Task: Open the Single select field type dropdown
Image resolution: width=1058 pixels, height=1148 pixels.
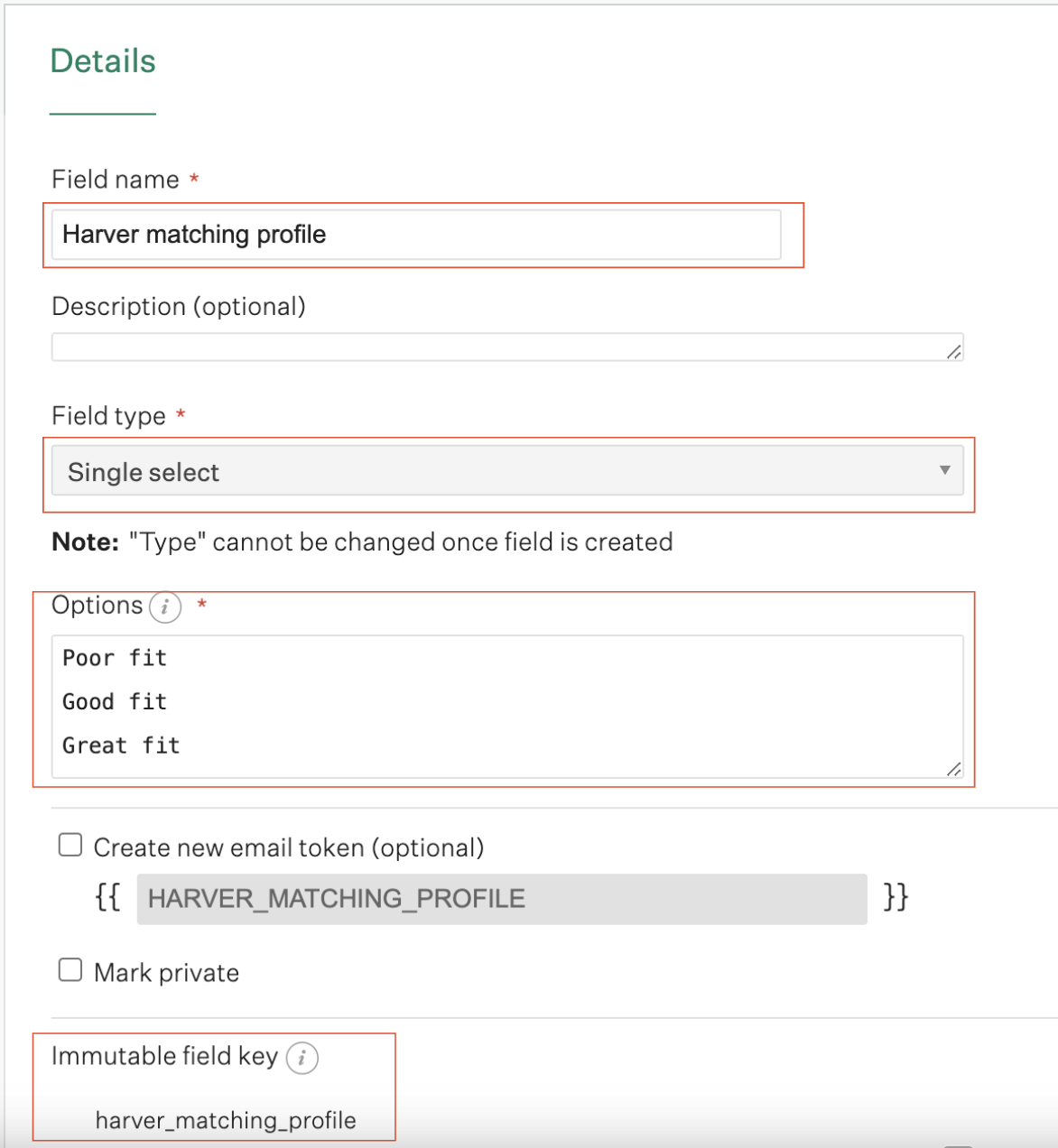Action: 507,470
